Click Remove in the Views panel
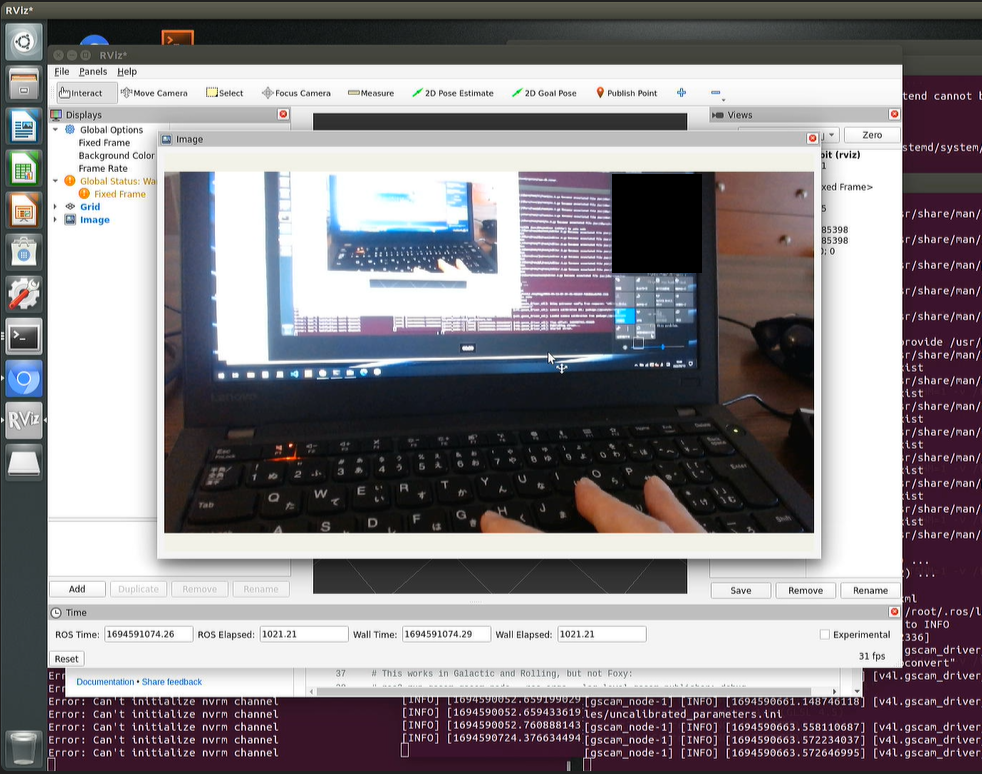This screenshot has width=982, height=774. point(805,590)
